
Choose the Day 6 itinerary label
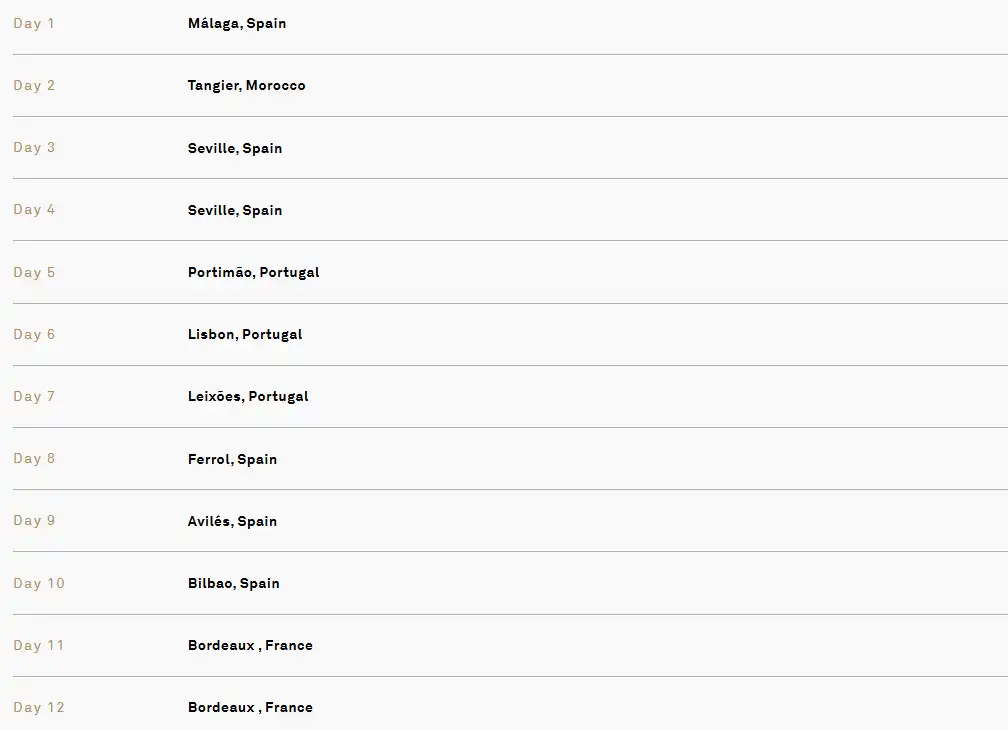point(34,334)
